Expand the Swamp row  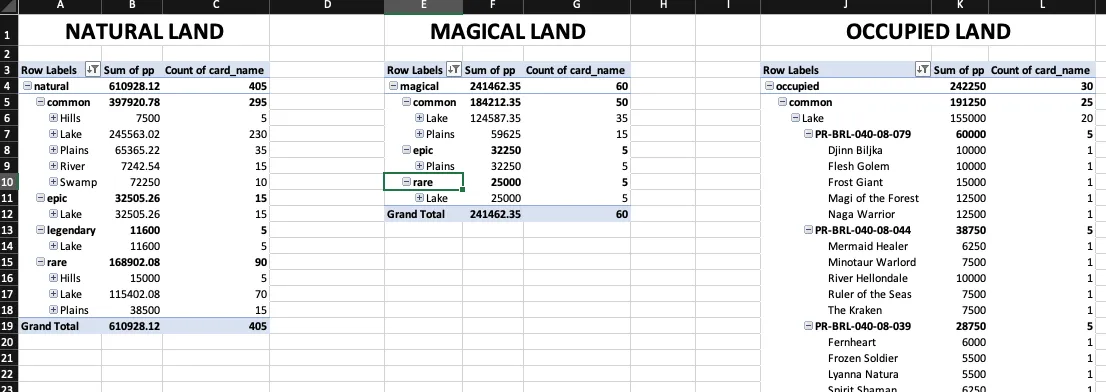[54, 182]
